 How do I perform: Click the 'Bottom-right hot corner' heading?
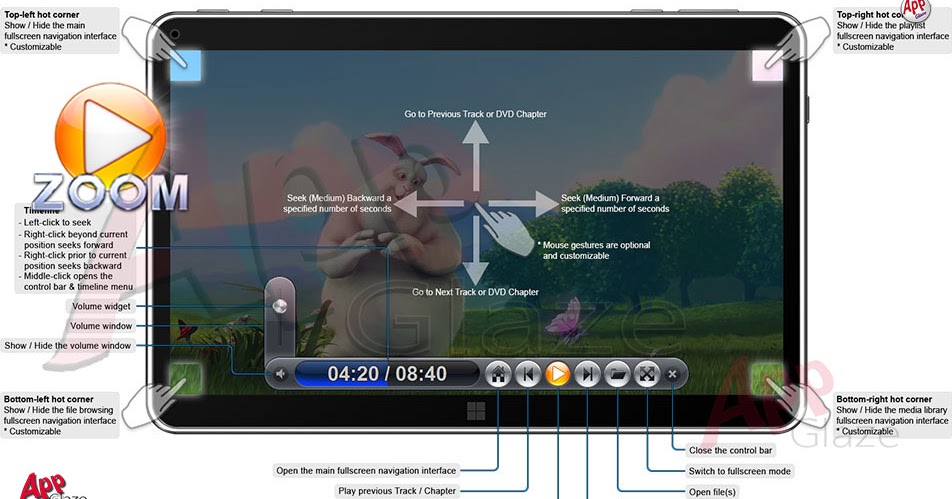[884, 399]
